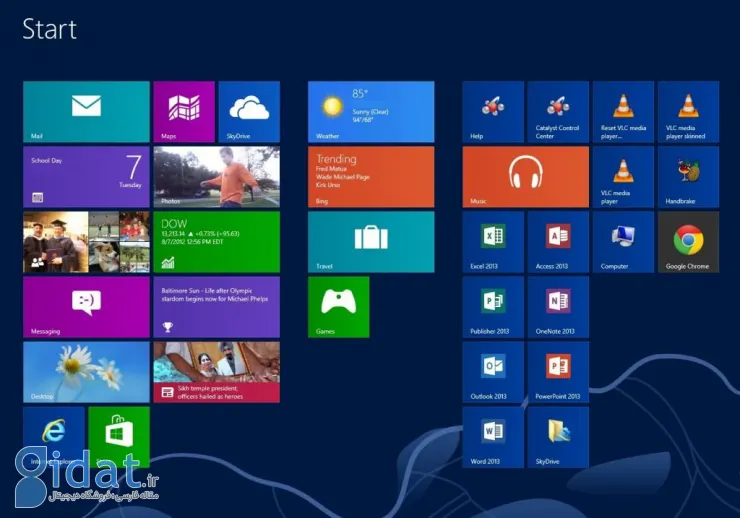Open the Mail tile
Image resolution: width=740 pixels, height=518 pixels.
tap(86, 112)
